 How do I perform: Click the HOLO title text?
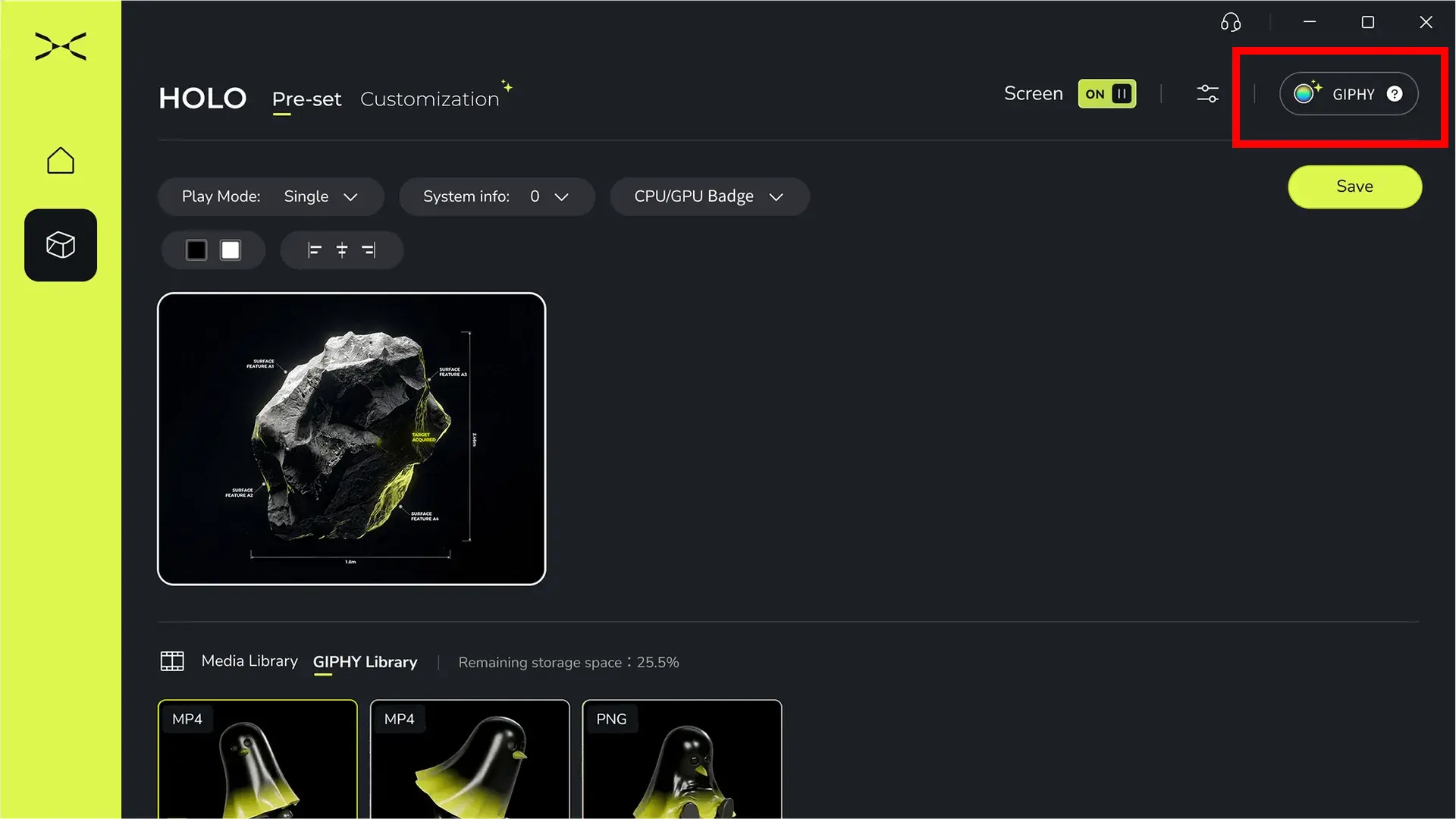pos(202,99)
